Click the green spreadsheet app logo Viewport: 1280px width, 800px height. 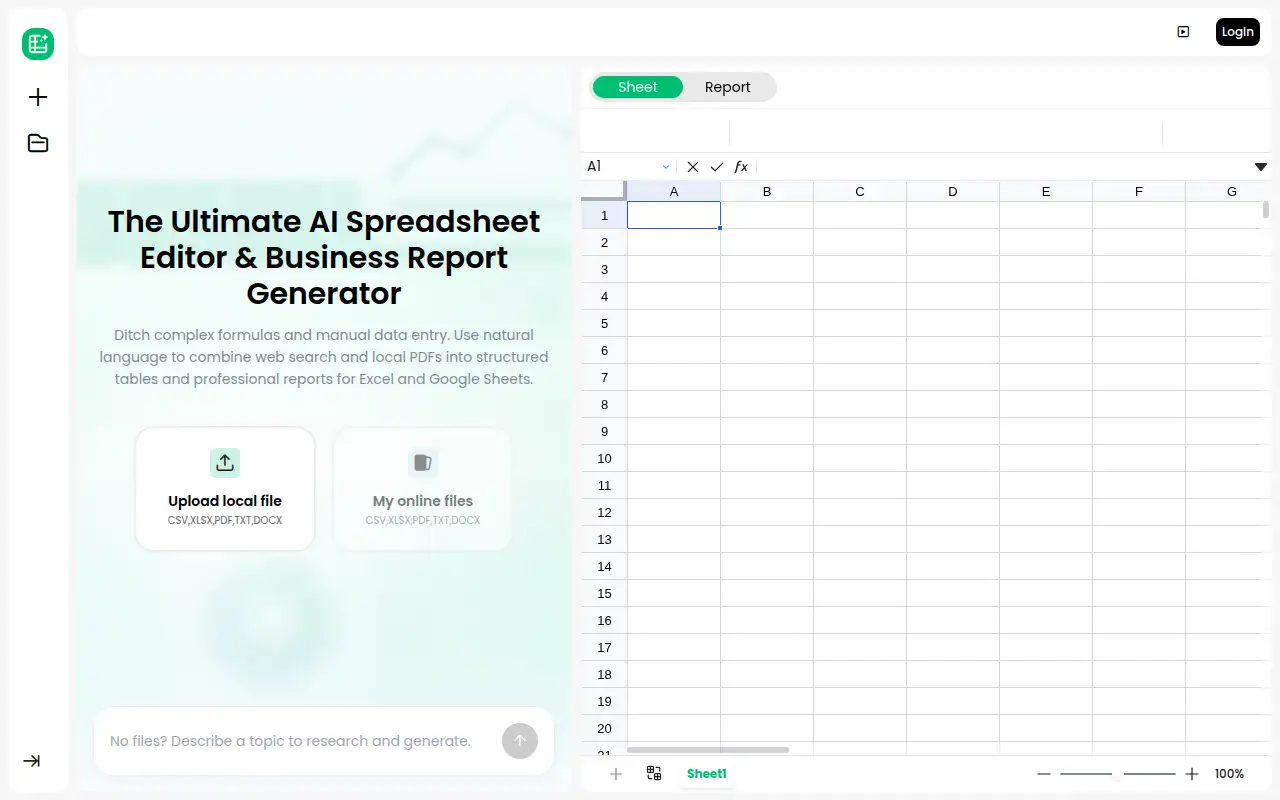click(38, 43)
